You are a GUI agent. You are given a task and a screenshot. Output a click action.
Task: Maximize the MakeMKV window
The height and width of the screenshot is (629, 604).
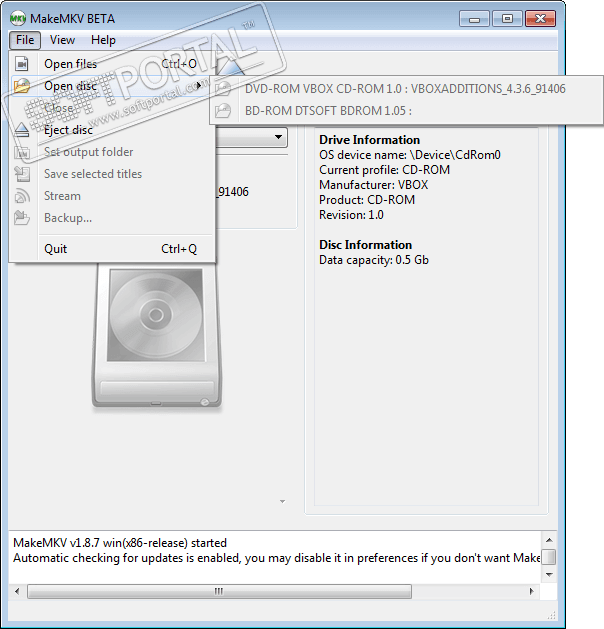click(507, 19)
